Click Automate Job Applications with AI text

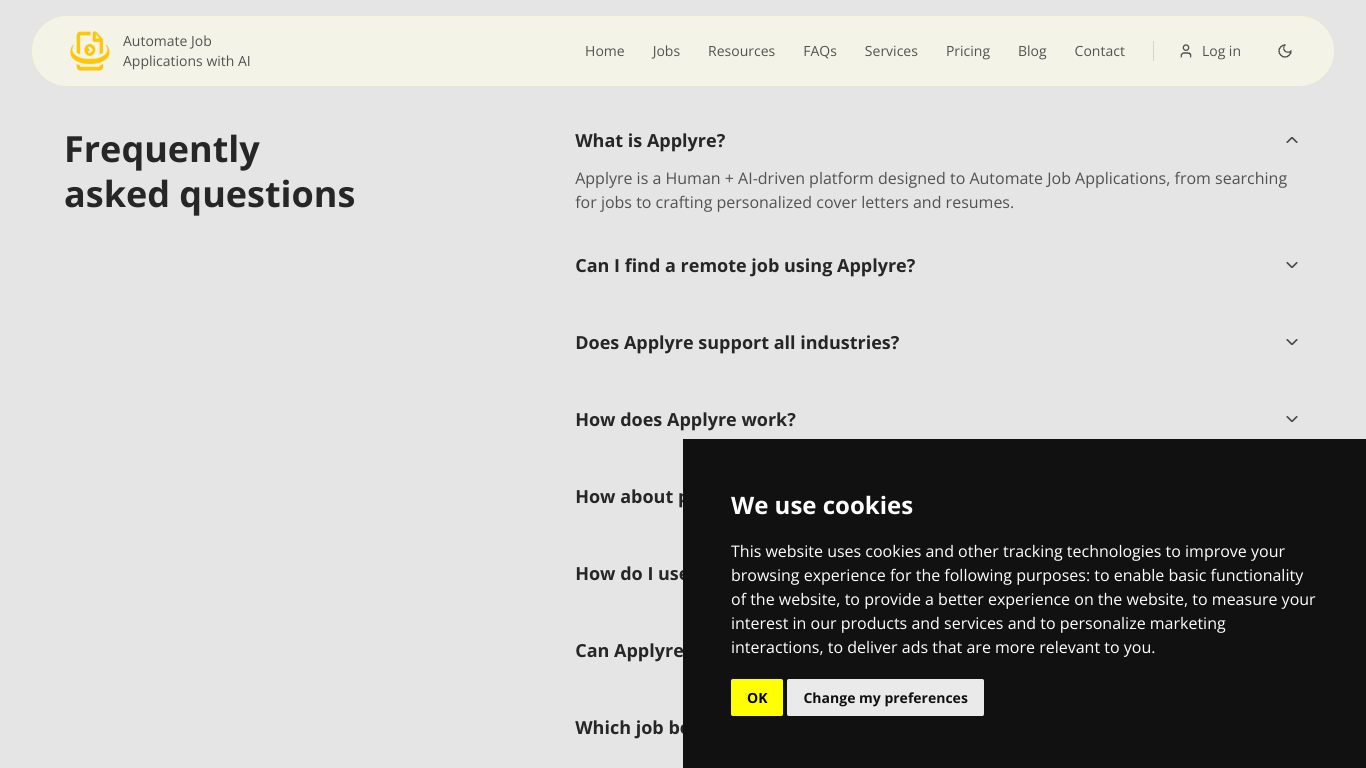tap(187, 51)
